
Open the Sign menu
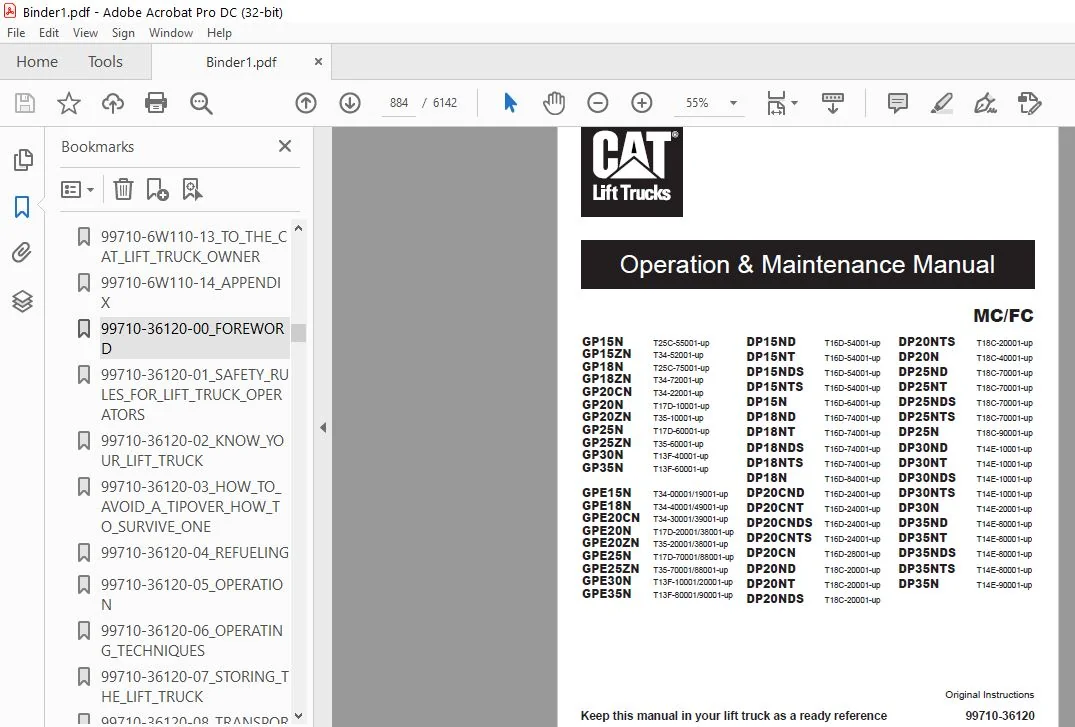(123, 33)
